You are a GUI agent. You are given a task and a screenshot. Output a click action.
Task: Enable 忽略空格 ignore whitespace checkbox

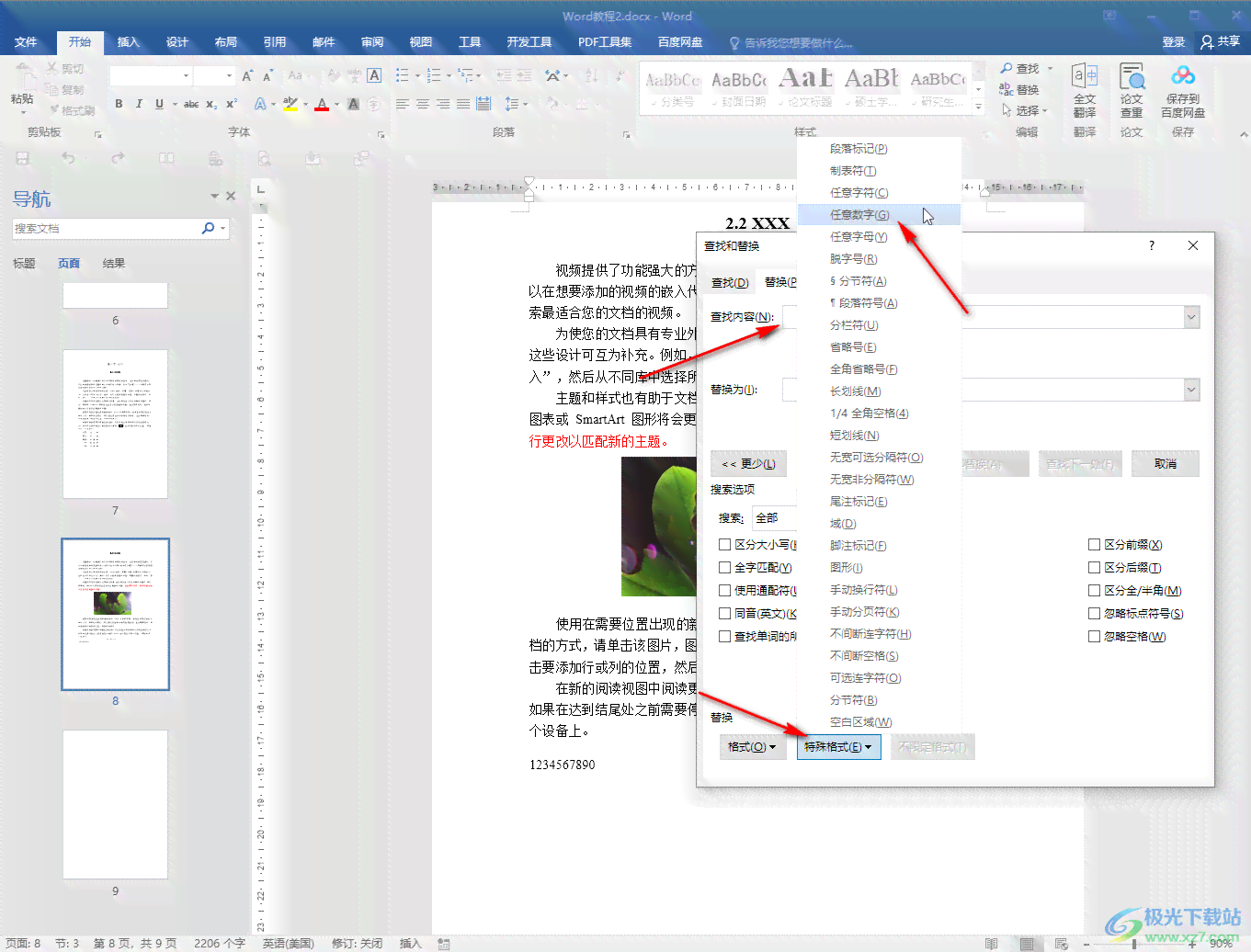click(x=1095, y=637)
